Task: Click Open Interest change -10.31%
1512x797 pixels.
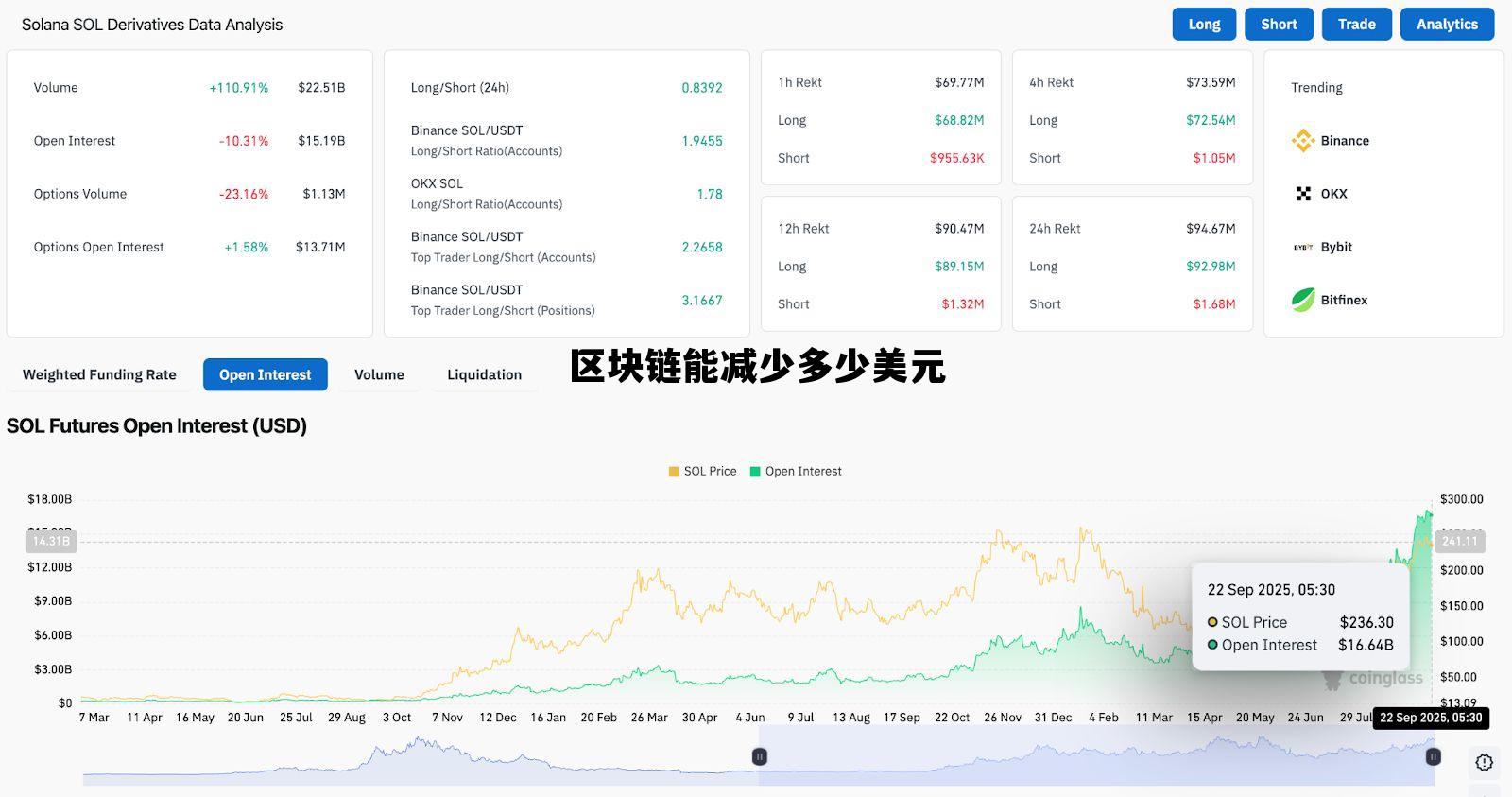Action: tap(244, 141)
